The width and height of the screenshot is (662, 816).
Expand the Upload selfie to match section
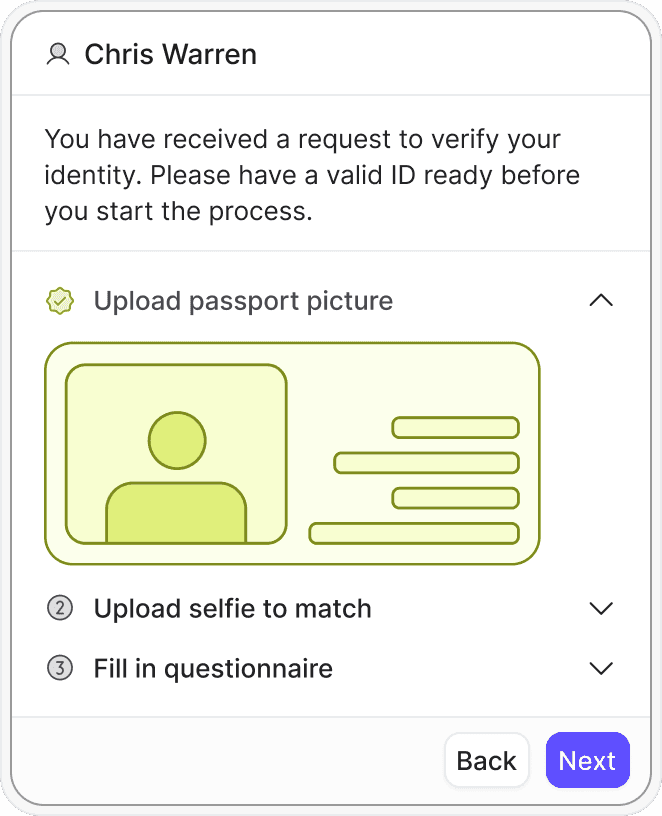point(601,608)
